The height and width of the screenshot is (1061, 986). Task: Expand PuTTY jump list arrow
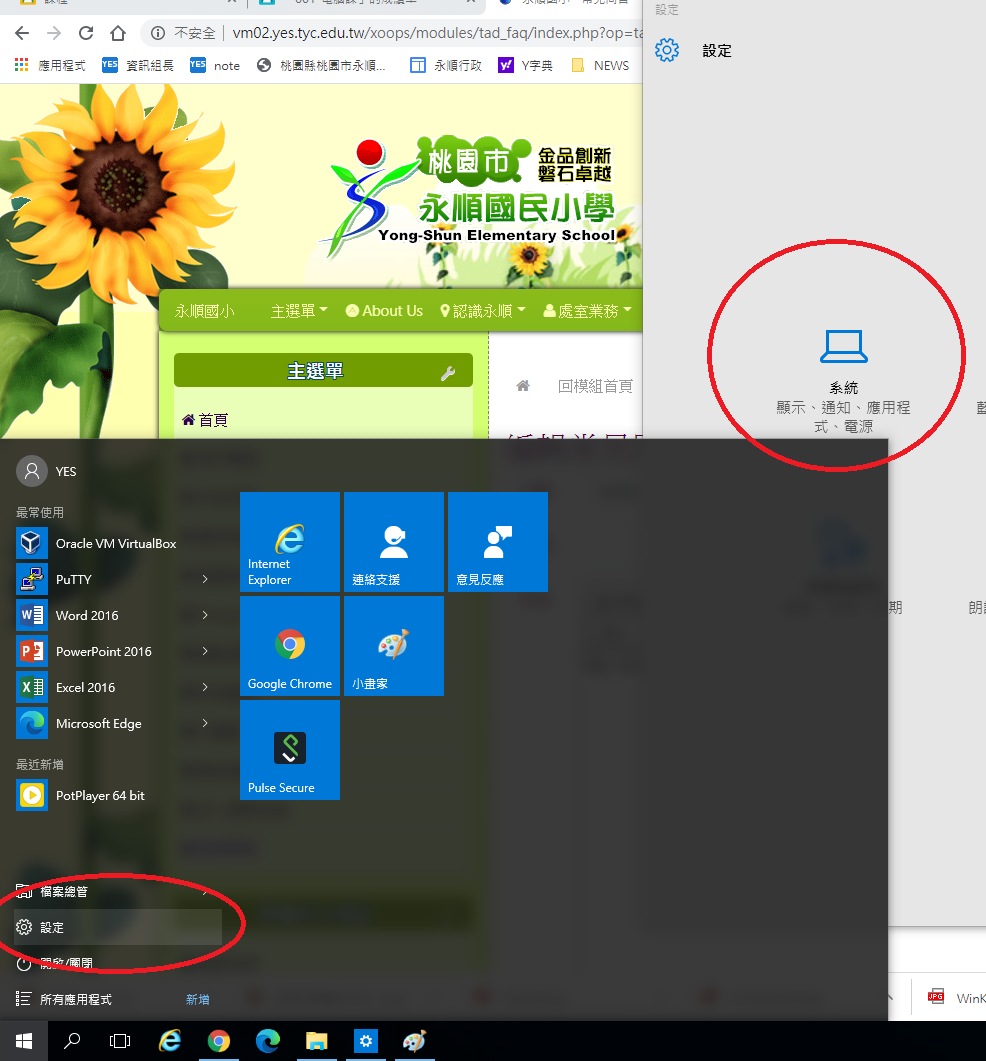[x=205, y=579]
